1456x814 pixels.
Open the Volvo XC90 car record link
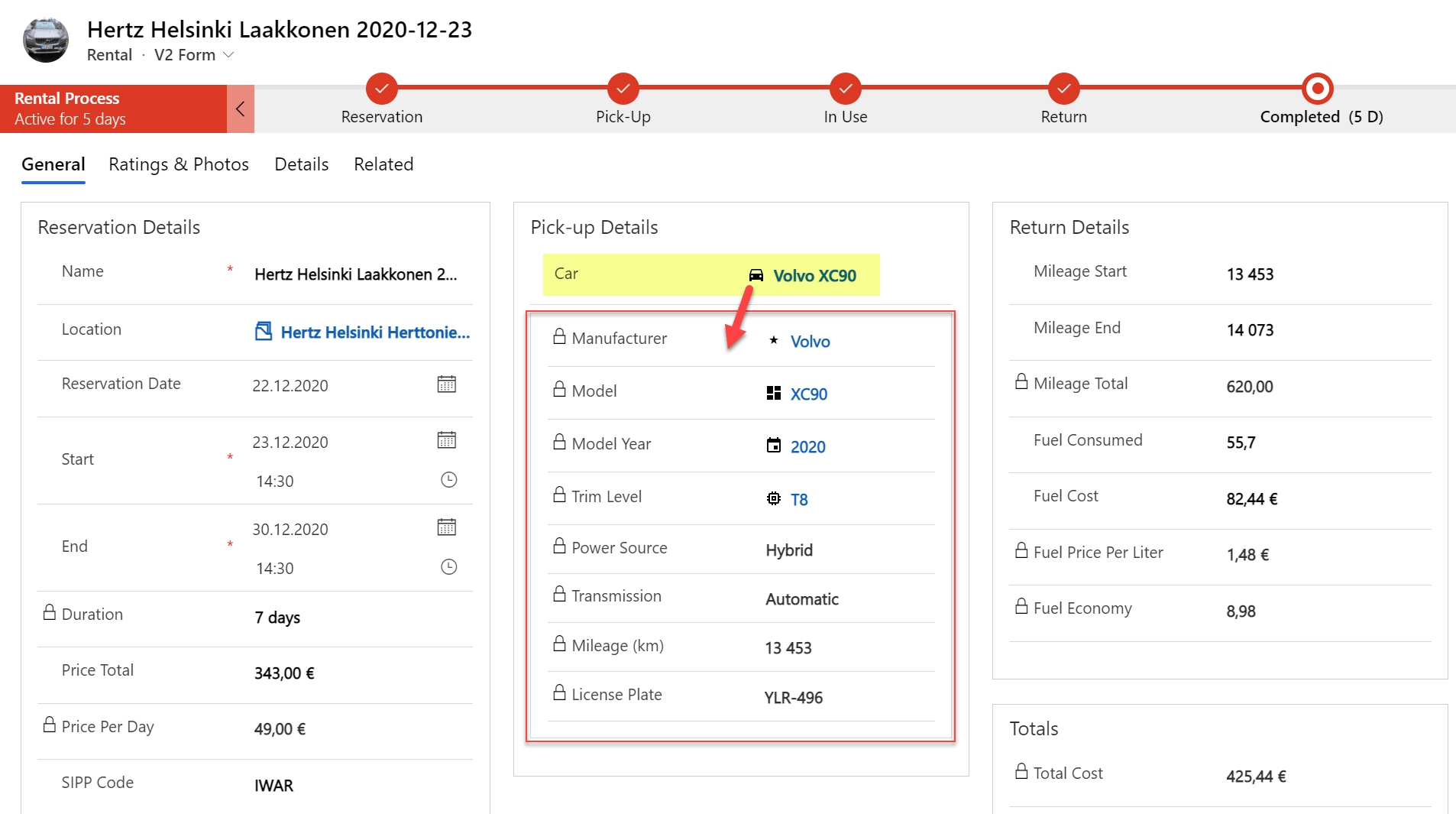(x=814, y=276)
